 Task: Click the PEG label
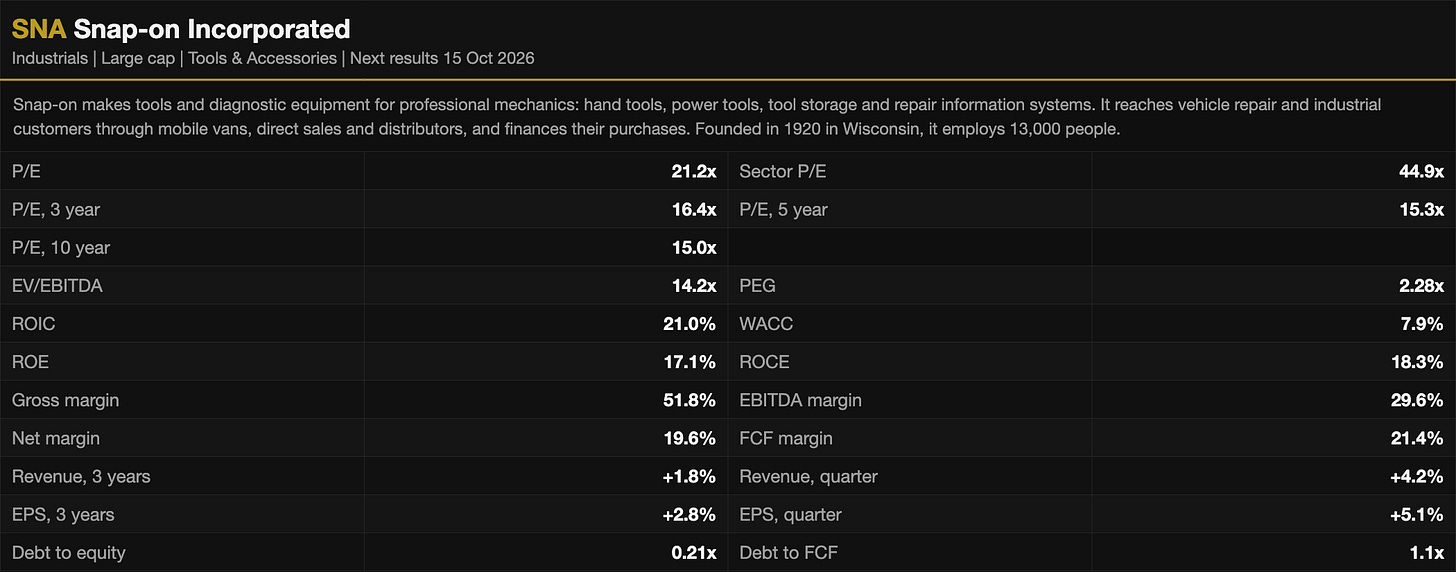(x=757, y=286)
